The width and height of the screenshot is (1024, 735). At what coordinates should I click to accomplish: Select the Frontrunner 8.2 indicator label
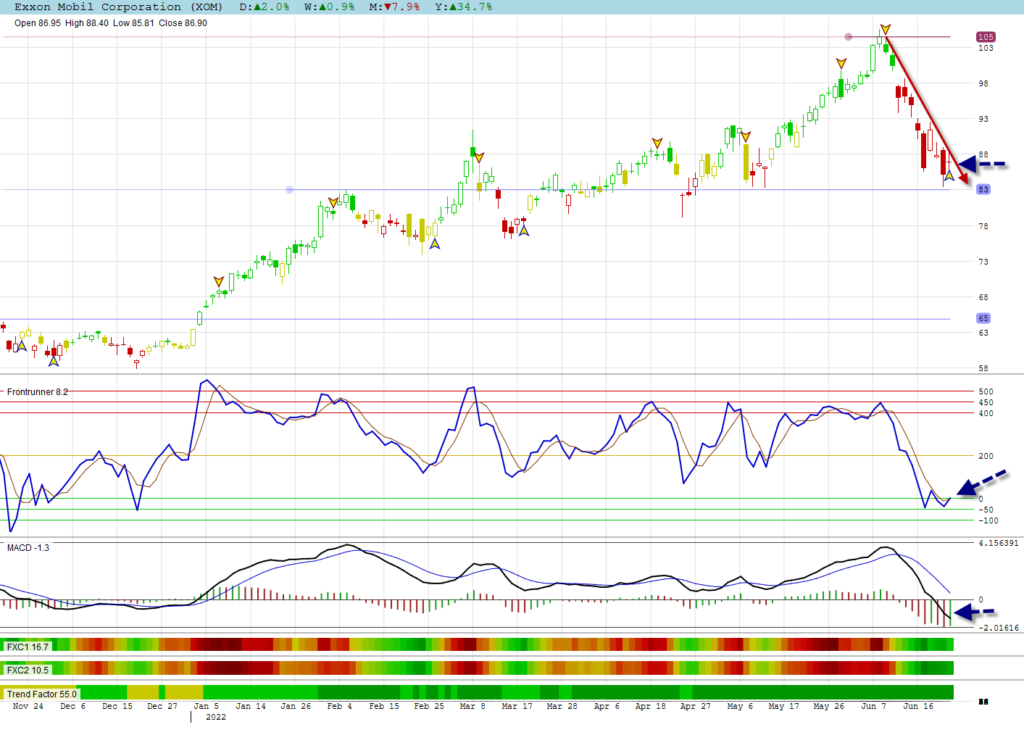click(37, 392)
